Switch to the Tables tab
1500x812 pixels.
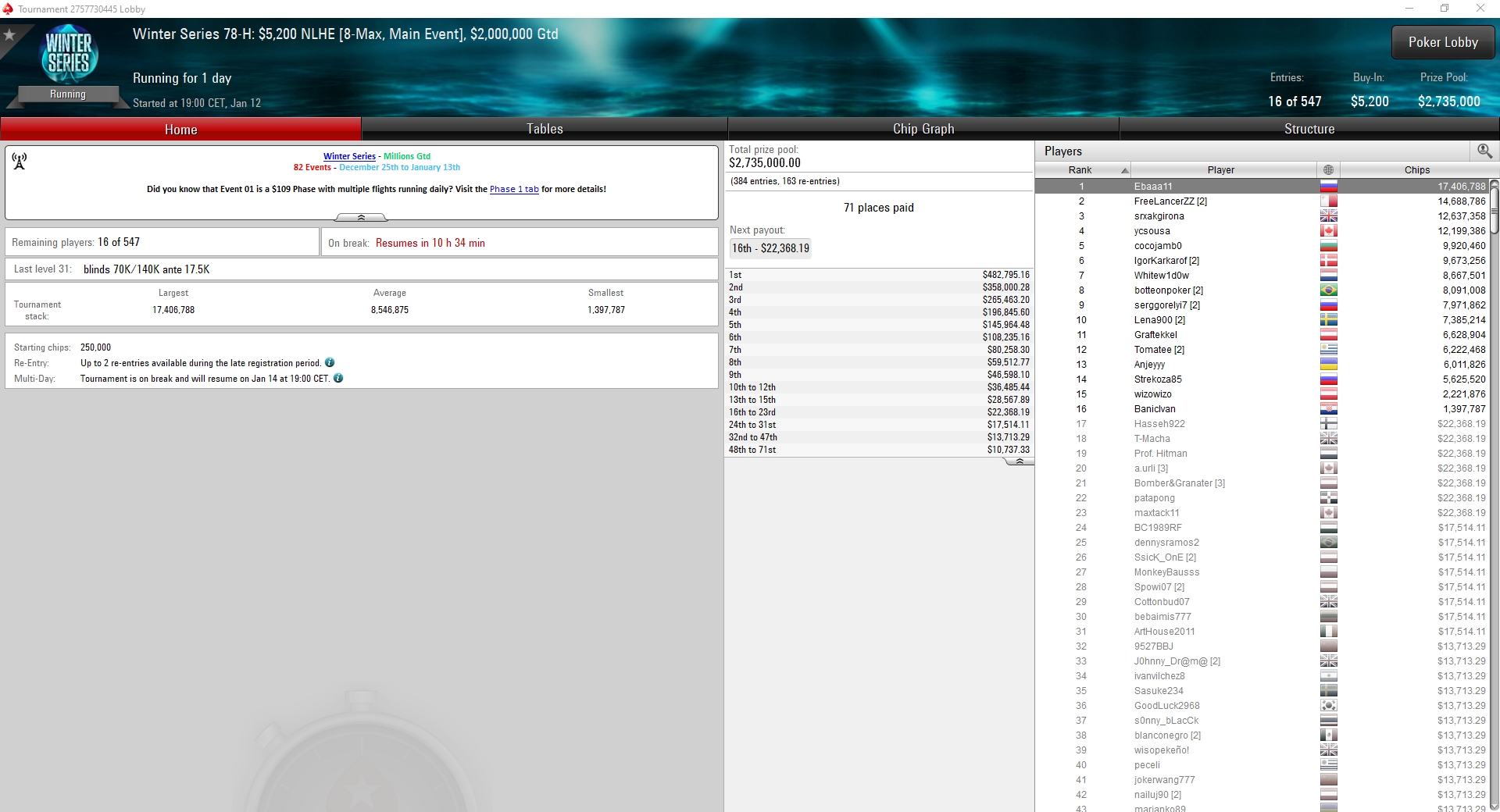point(545,129)
